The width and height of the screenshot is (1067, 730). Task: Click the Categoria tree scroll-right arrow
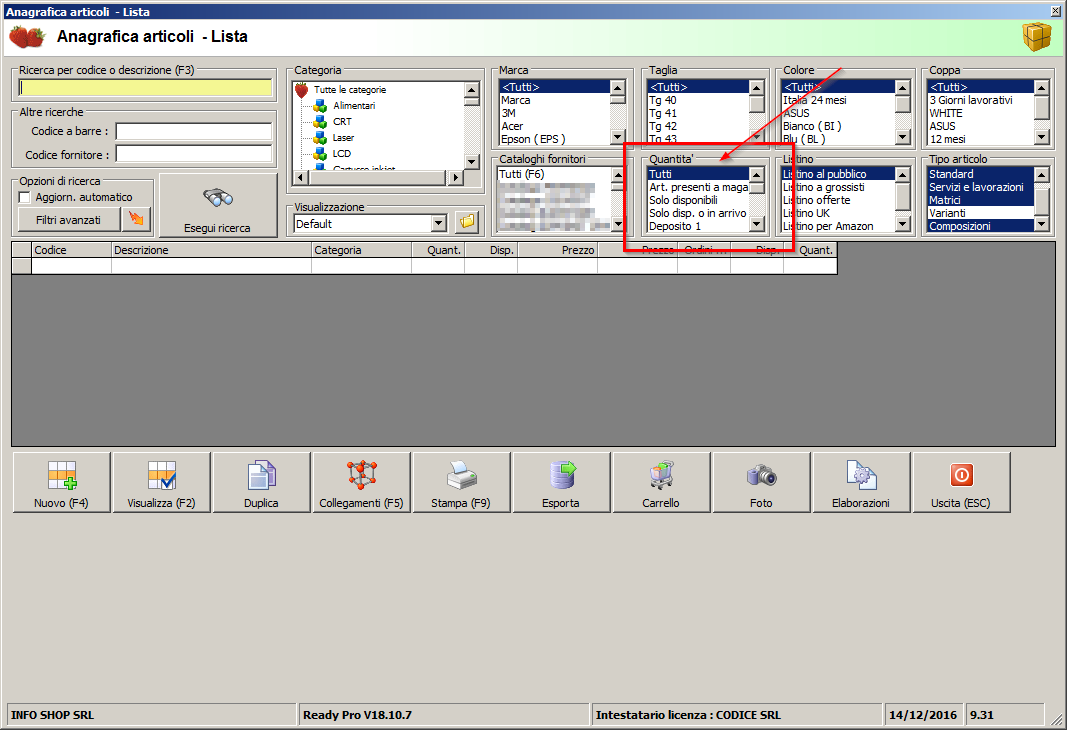[455, 178]
